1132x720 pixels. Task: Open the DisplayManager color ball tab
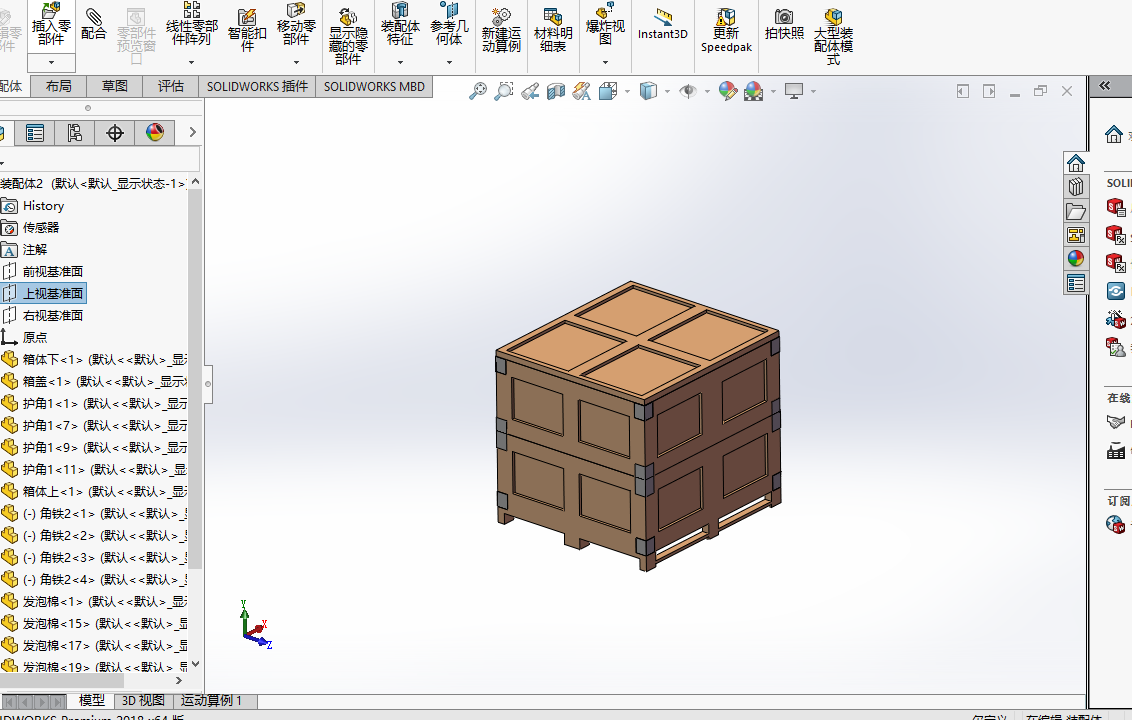[x=154, y=133]
